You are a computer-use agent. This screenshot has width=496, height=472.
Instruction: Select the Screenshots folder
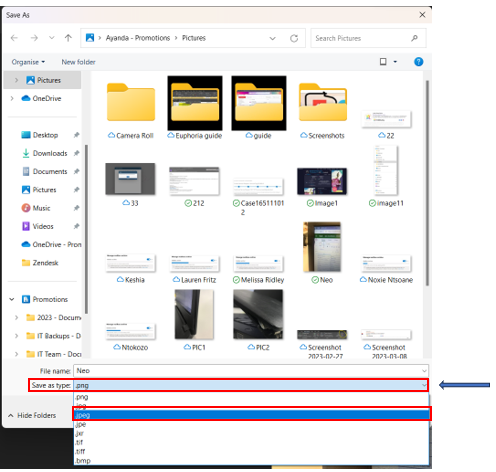click(x=323, y=111)
